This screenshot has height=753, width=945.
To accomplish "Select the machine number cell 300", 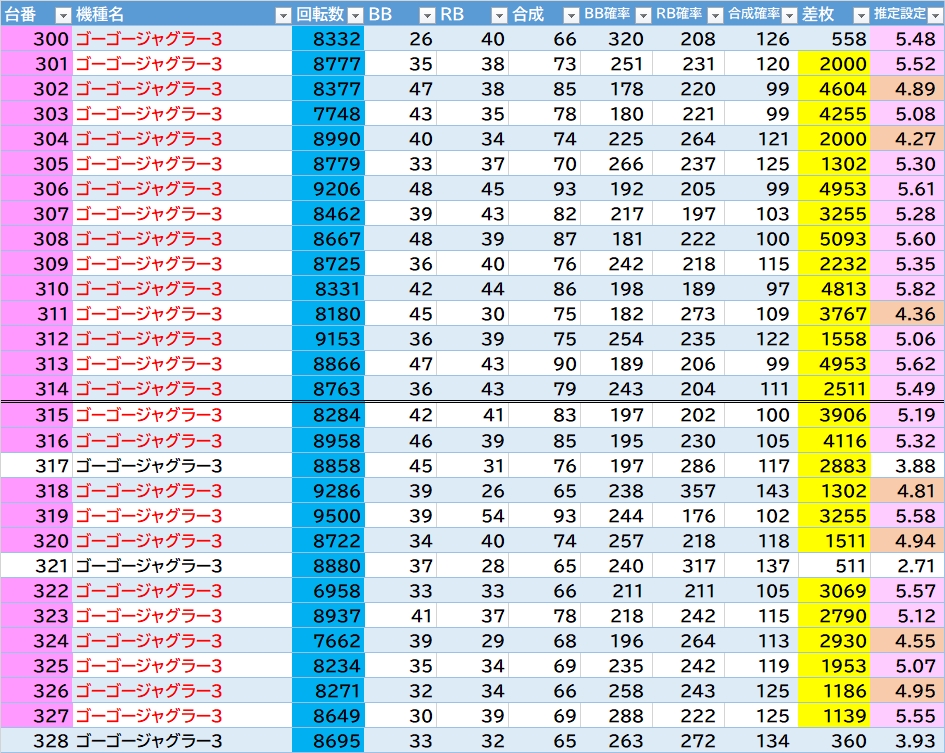I will (x=37, y=39).
